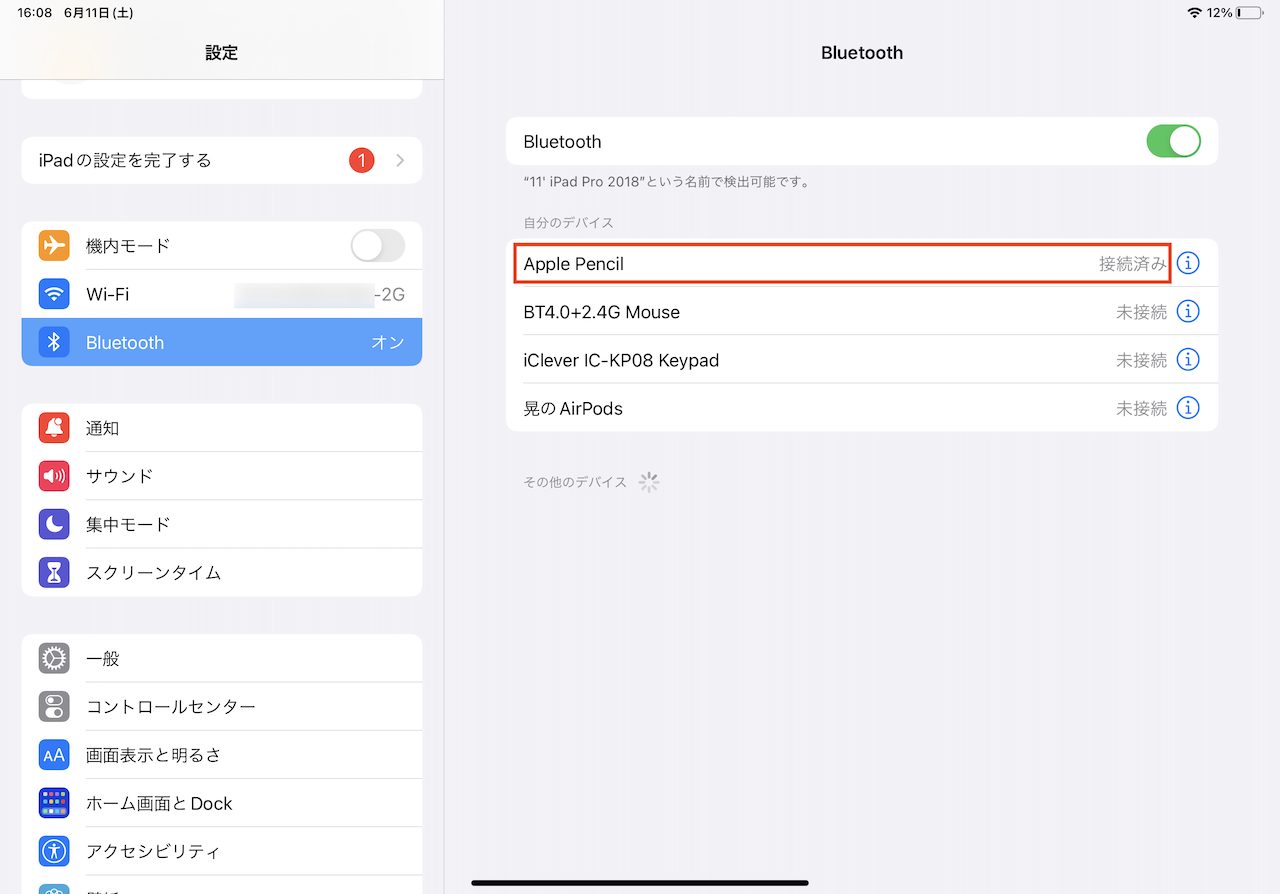Screen dimensions: 1280x894
Task: Tap the 6月11日(土) date in status bar
Action: (x=98, y=13)
